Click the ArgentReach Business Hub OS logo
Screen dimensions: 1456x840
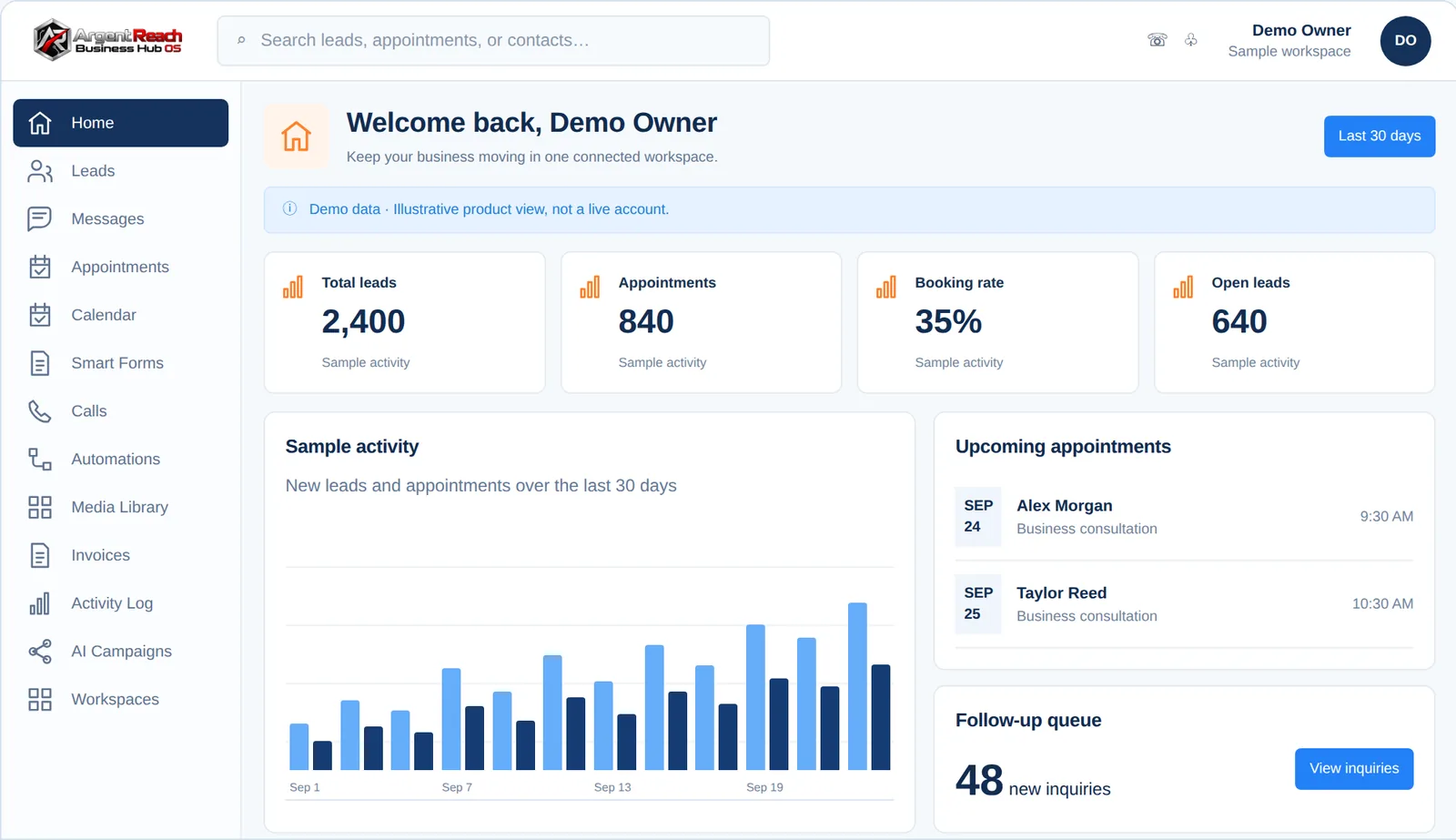click(x=107, y=40)
